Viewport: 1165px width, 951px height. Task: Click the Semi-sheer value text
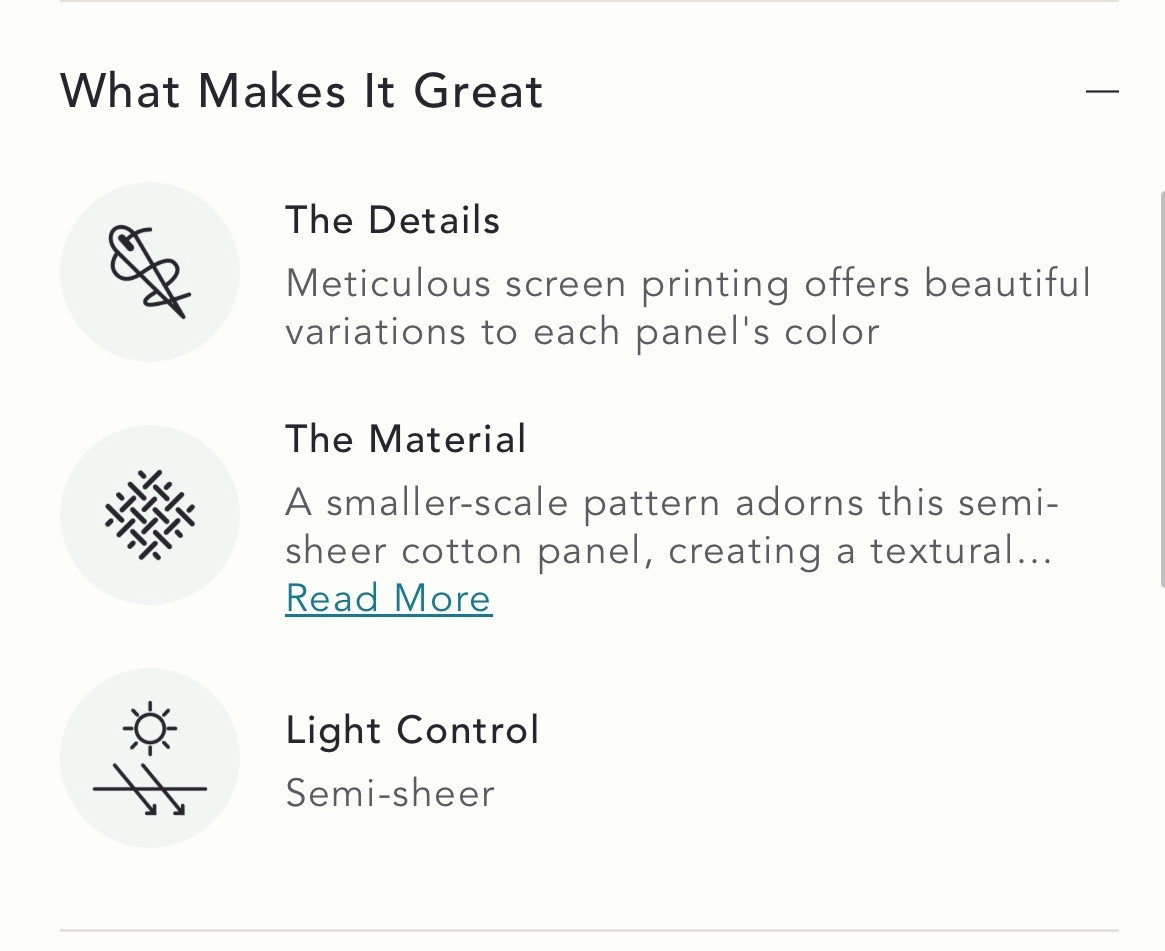[390, 793]
